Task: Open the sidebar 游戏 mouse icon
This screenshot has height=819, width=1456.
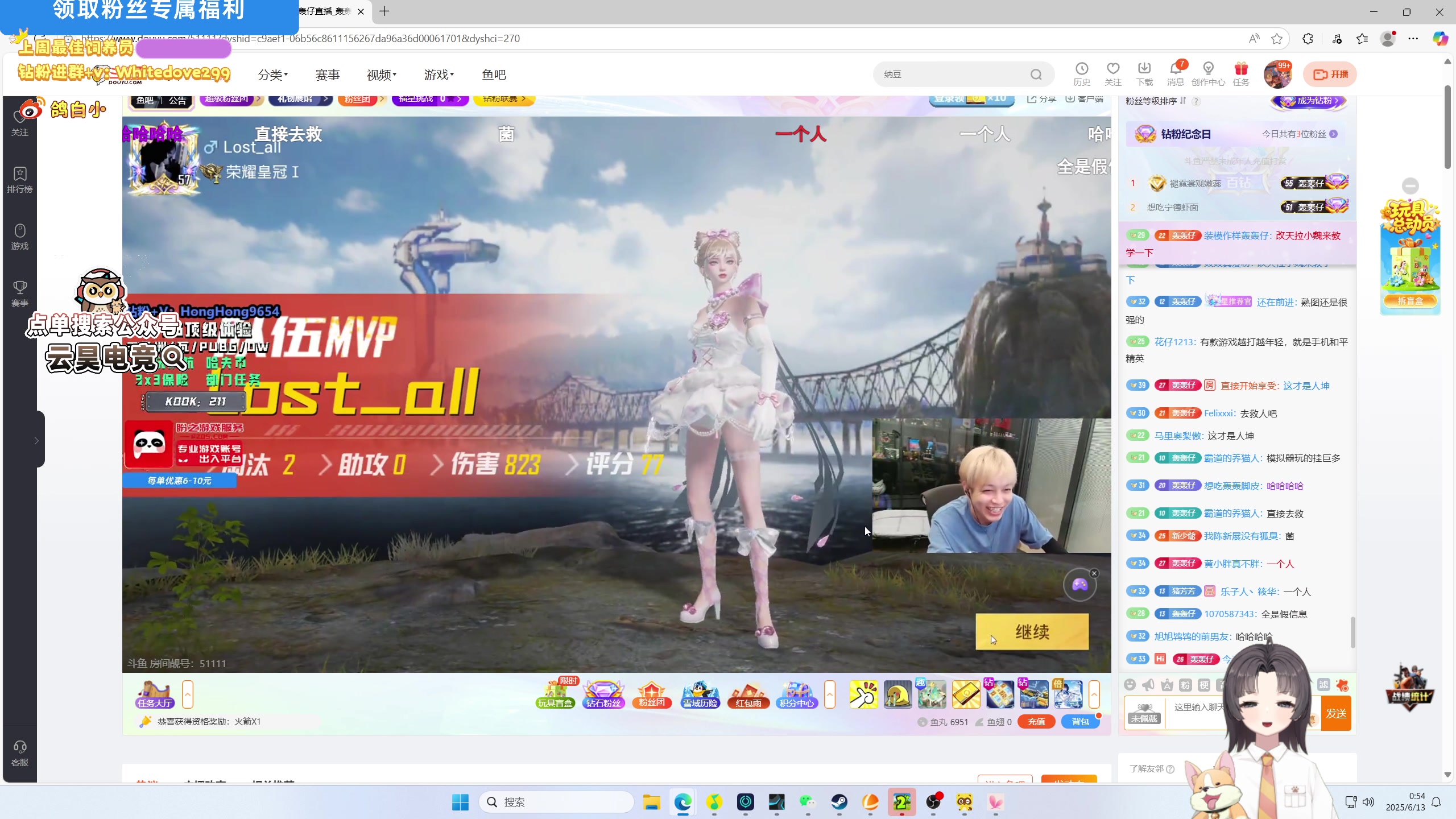Action: click(x=20, y=236)
